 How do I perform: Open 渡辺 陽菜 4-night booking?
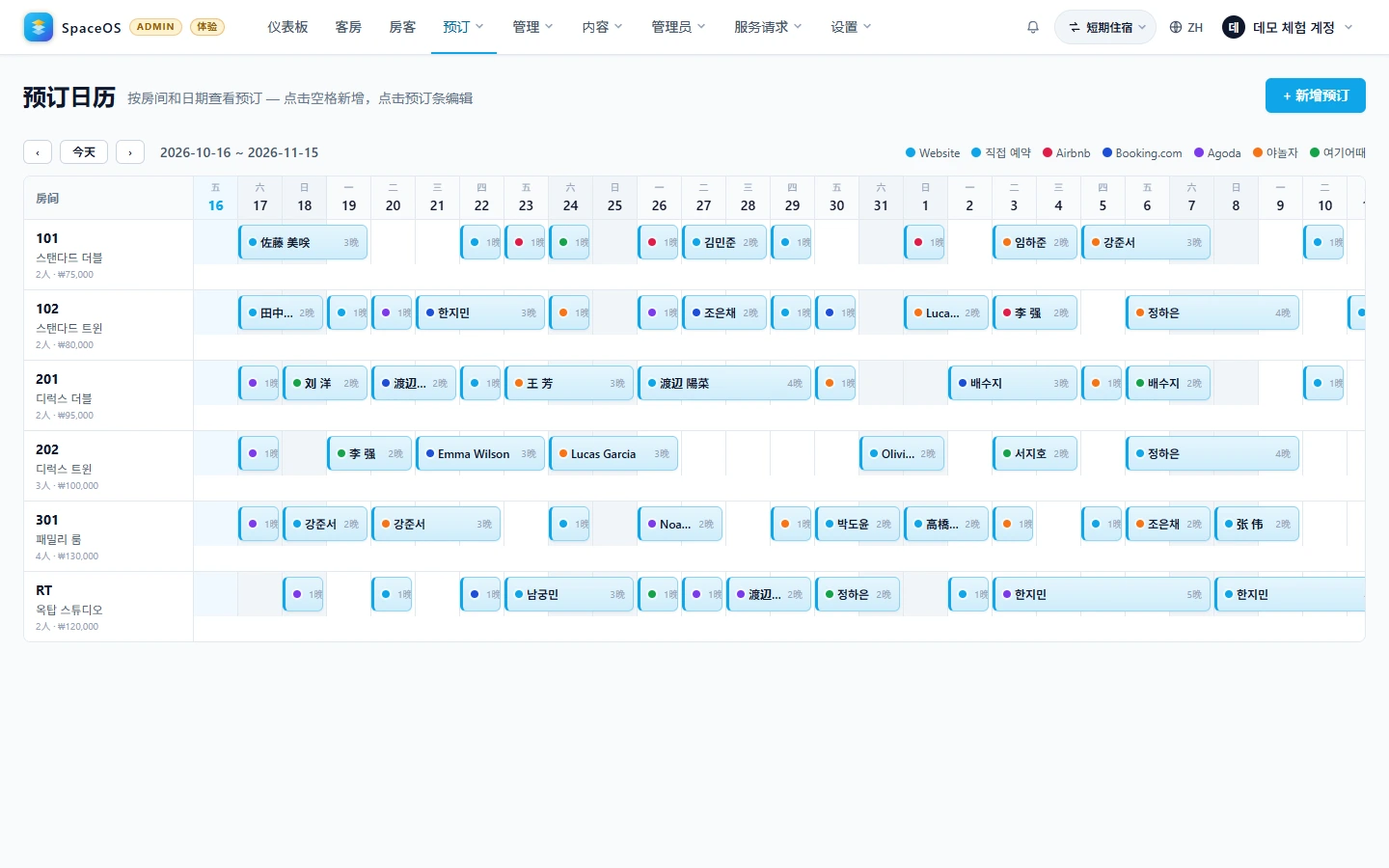point(724,383)
